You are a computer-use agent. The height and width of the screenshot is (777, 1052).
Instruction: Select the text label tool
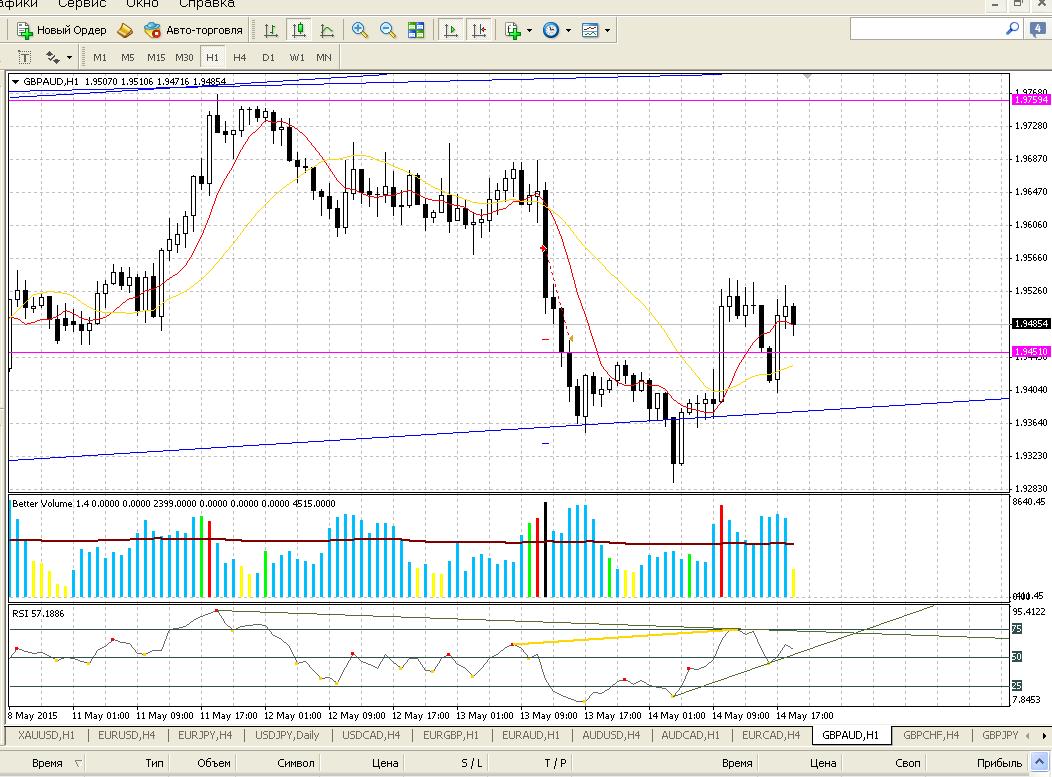(25, 58)
